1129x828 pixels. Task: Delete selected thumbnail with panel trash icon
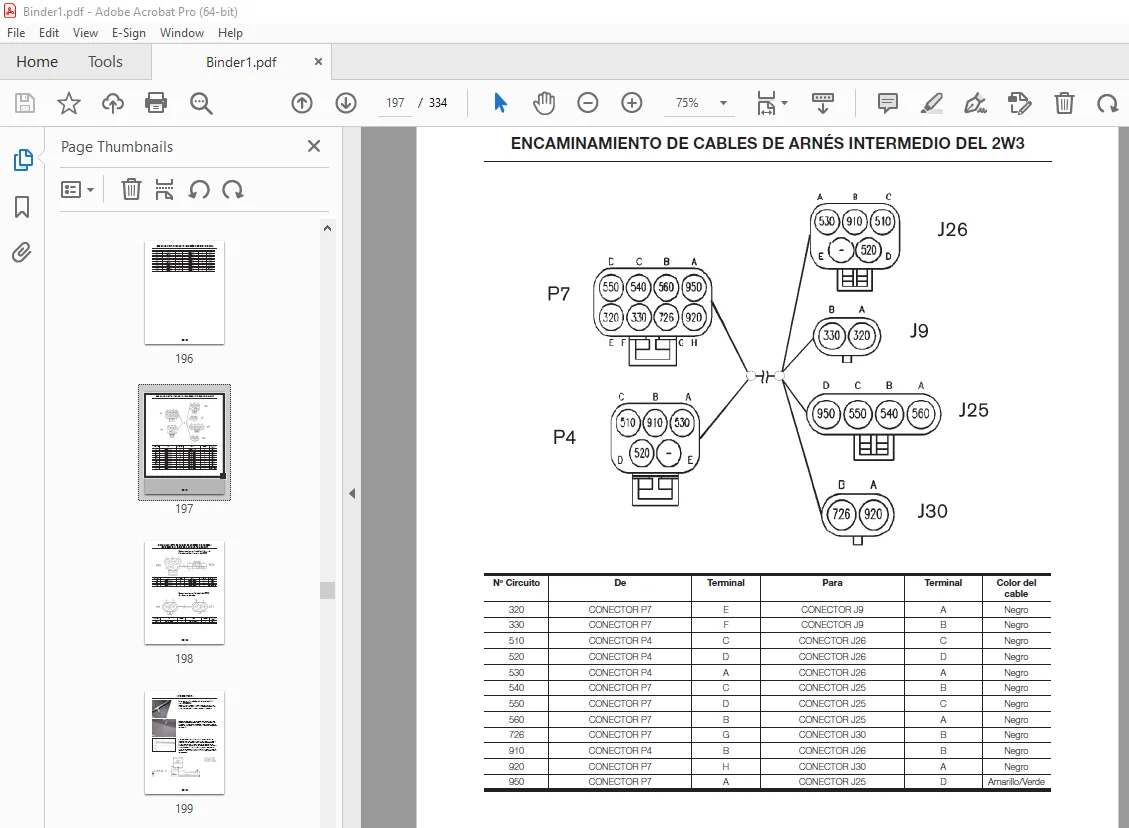[131, 189]
